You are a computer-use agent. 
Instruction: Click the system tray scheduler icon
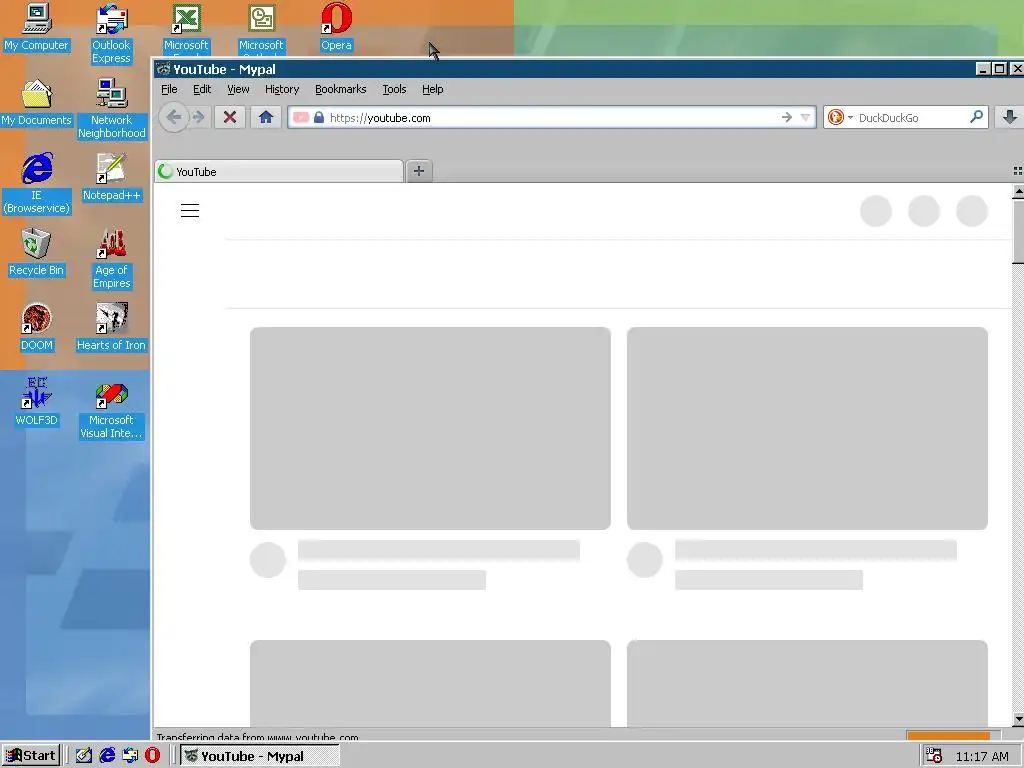pyautogui.click(x=935, y=756)
